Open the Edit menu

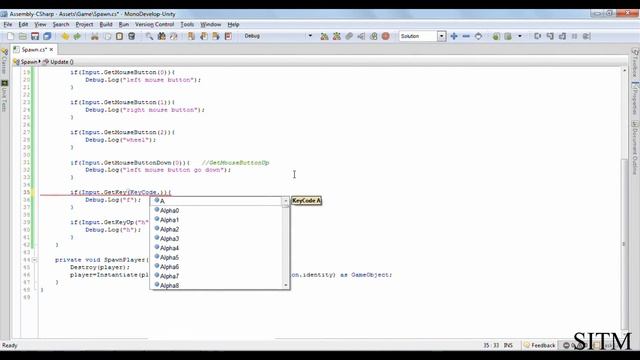click(23, 24)
